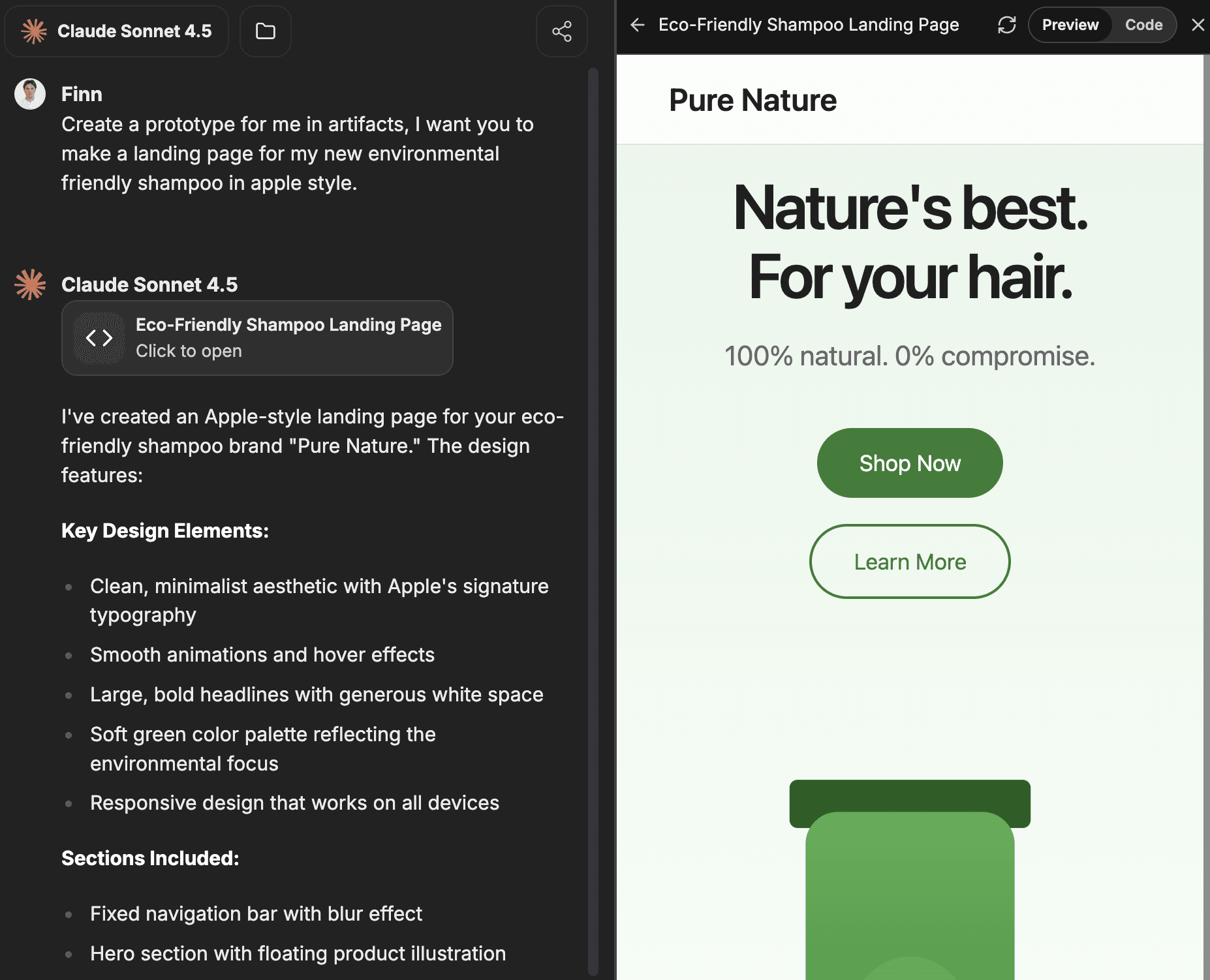Click the "Finn" username label
The image size is (1210, 980).
pos(82,94)
